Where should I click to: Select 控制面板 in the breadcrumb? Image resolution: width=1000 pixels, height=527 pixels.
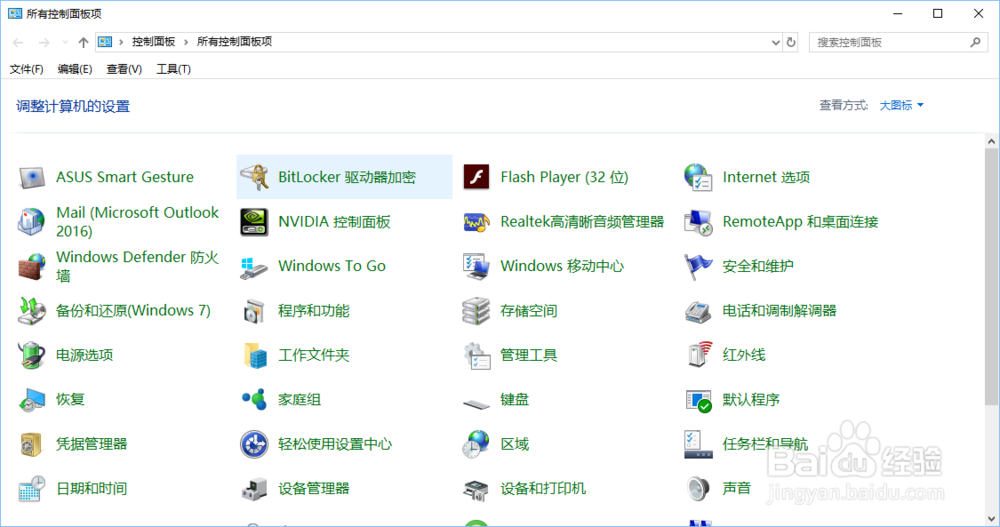coord(153,41)
